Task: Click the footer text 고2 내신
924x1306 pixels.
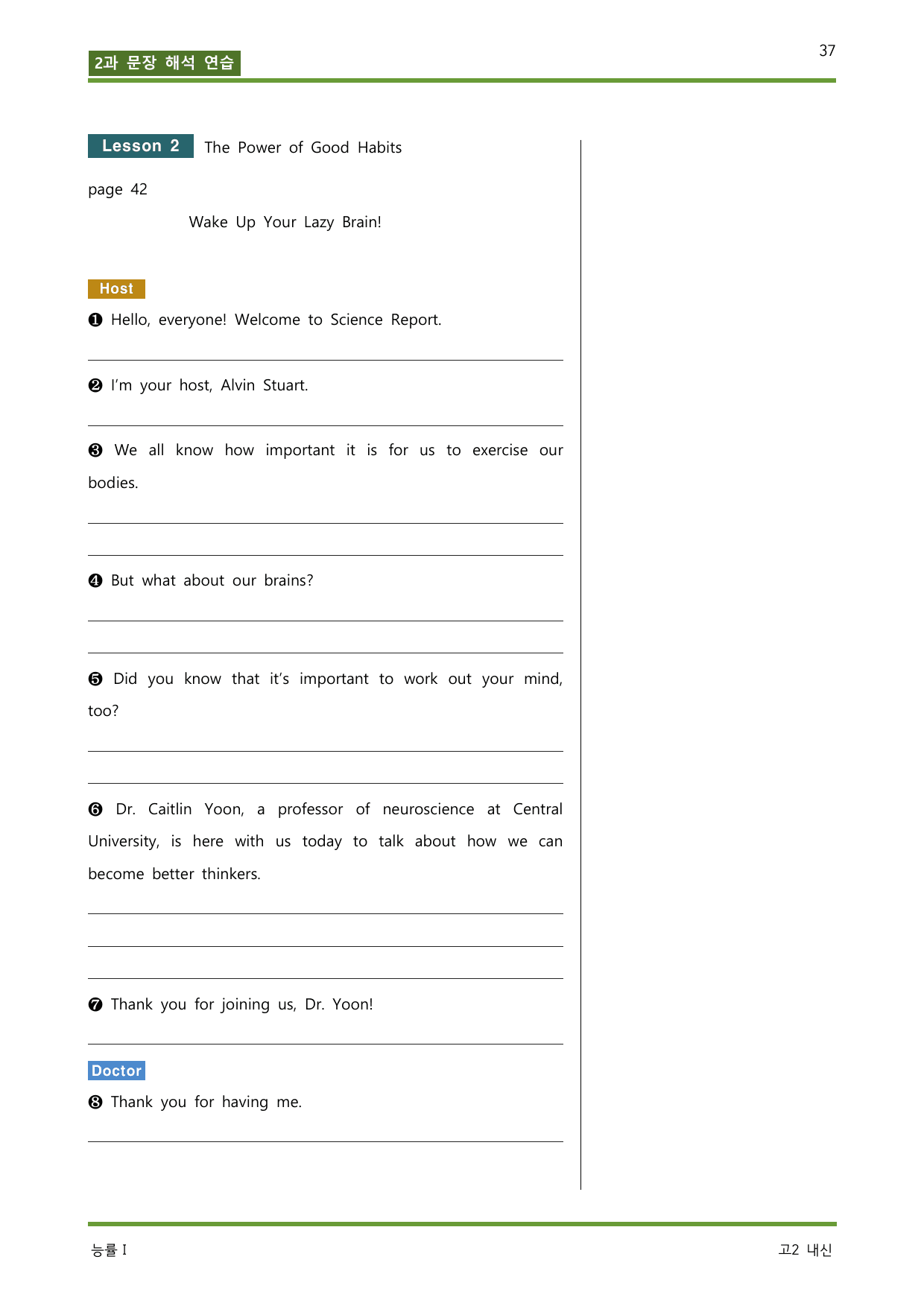Action: (806, 1250)
